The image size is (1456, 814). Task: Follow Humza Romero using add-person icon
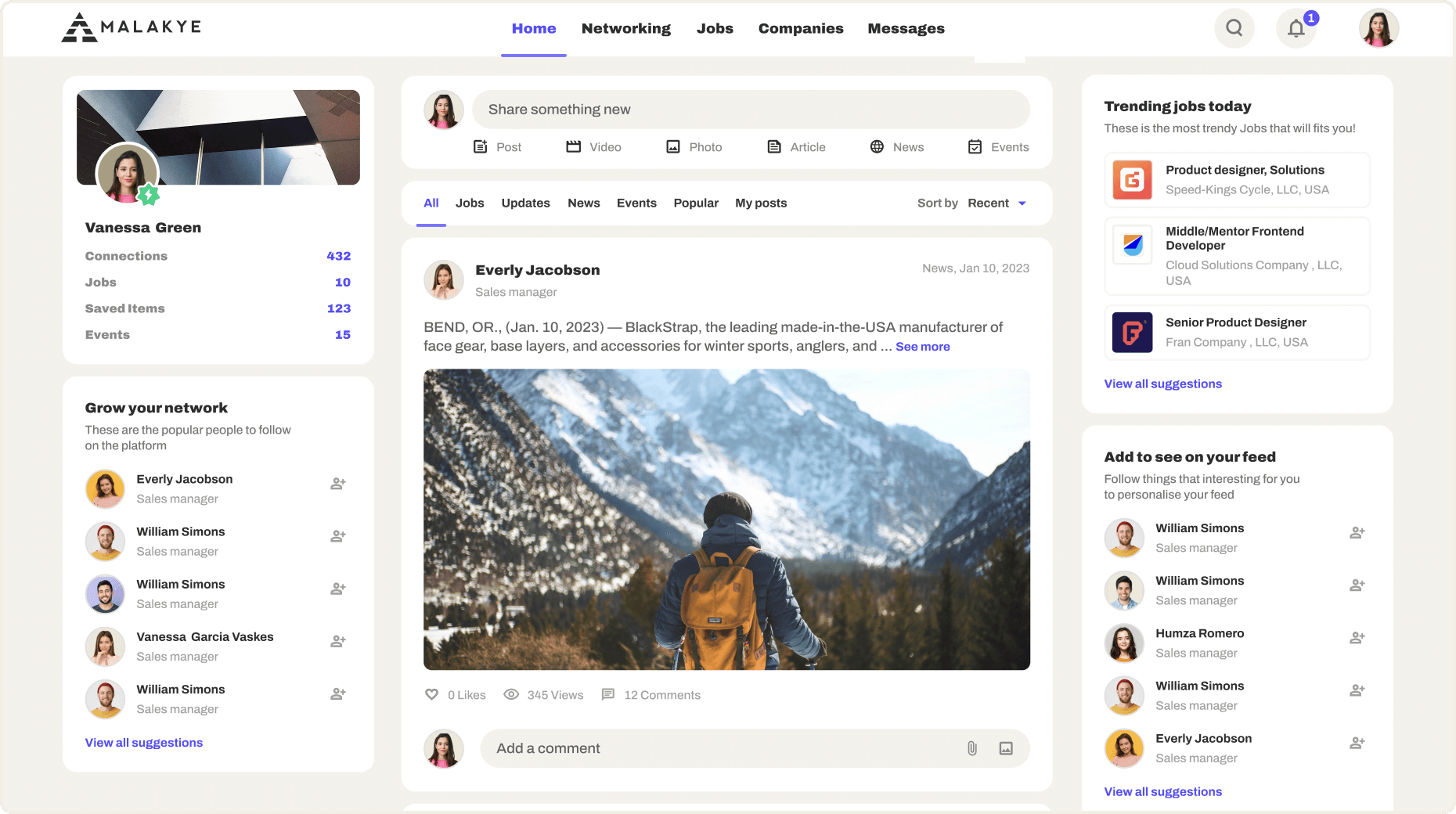pyautogui.click(x=1357, y=638)
